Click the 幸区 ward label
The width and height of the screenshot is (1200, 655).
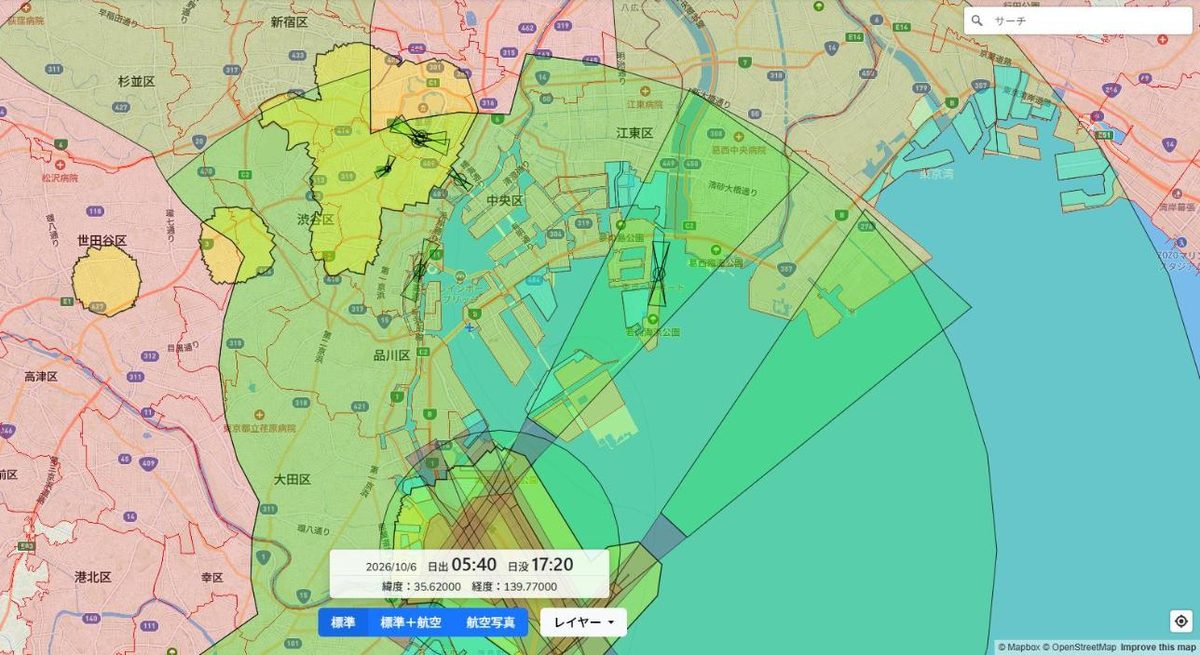point(212,577)
